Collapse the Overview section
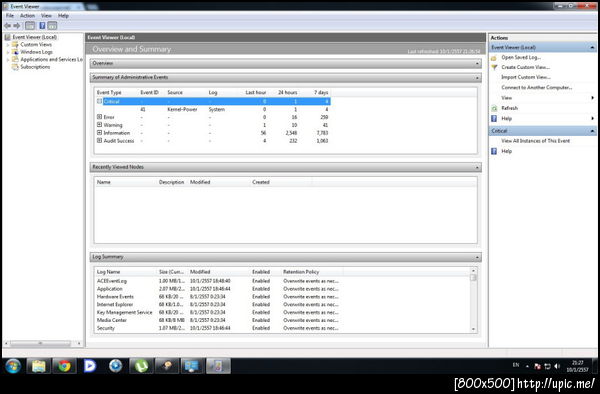The height and width of the screenshot is (394, 600). pyautogui.click(x=477, y=63)
